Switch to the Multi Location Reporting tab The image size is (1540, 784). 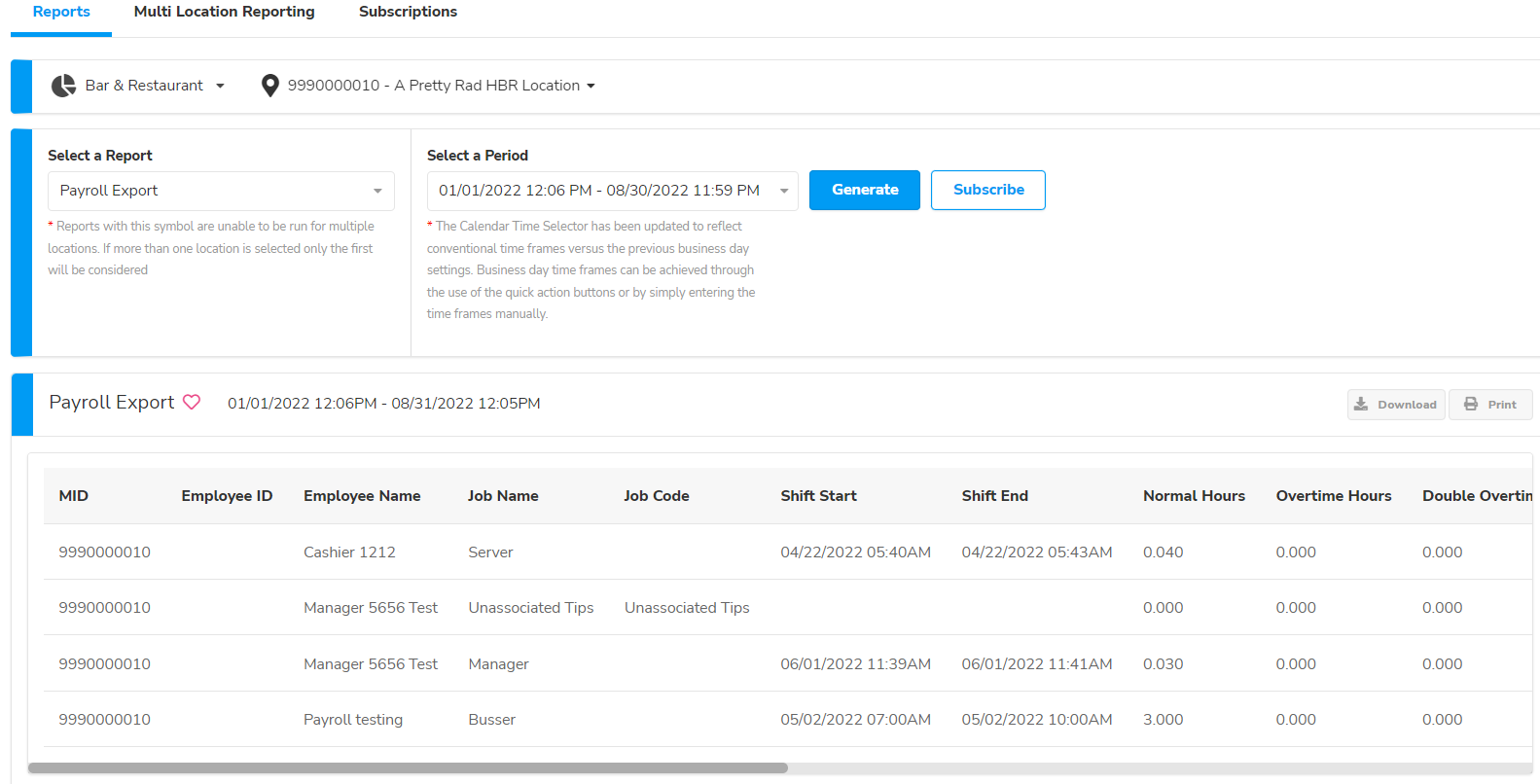click(224, 12)
